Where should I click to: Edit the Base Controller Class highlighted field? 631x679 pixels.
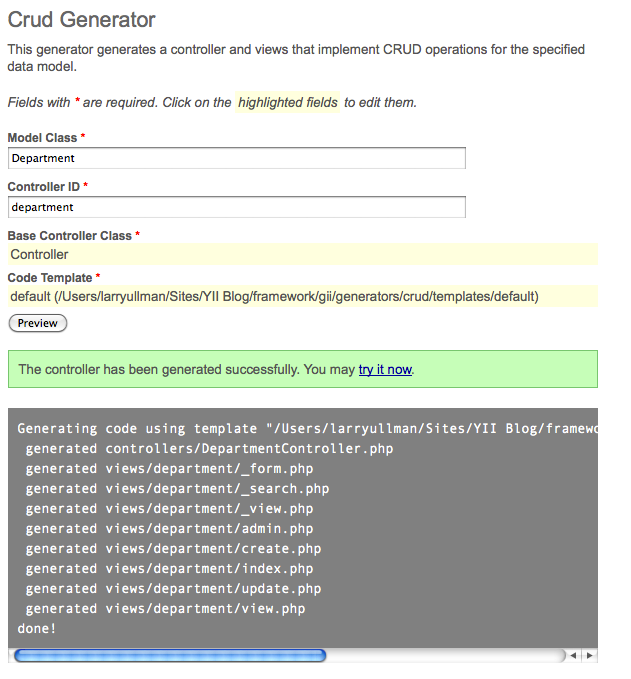click(302, 254)
